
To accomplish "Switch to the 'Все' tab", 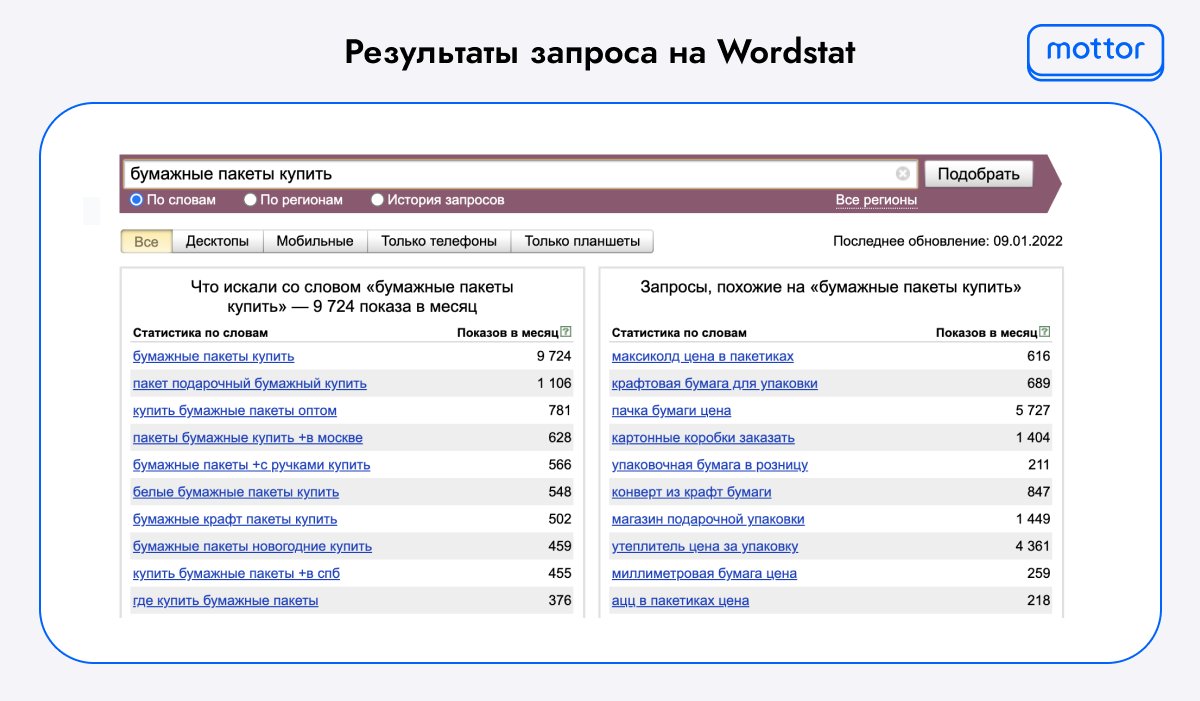I will pos(146,241).
